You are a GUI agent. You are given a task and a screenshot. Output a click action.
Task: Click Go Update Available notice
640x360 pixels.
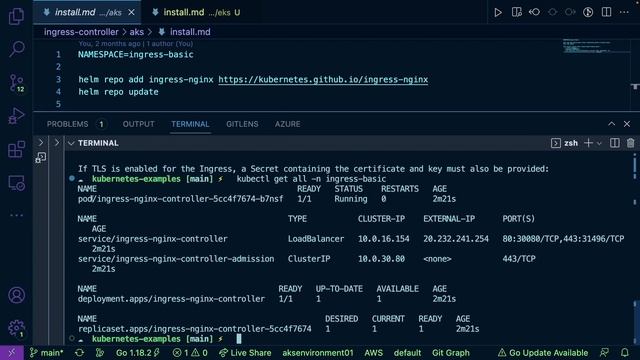click(x=543, y=353)
